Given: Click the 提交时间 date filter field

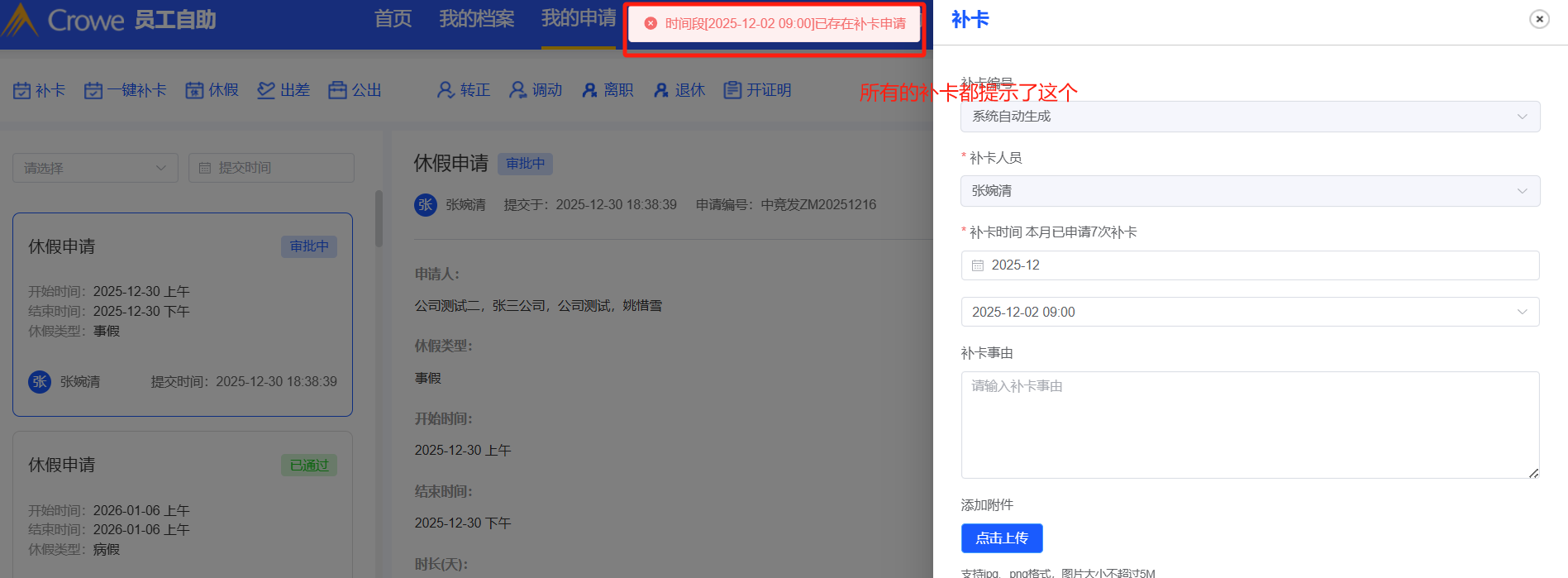Looking at the screenshot, I should (271, 168).
